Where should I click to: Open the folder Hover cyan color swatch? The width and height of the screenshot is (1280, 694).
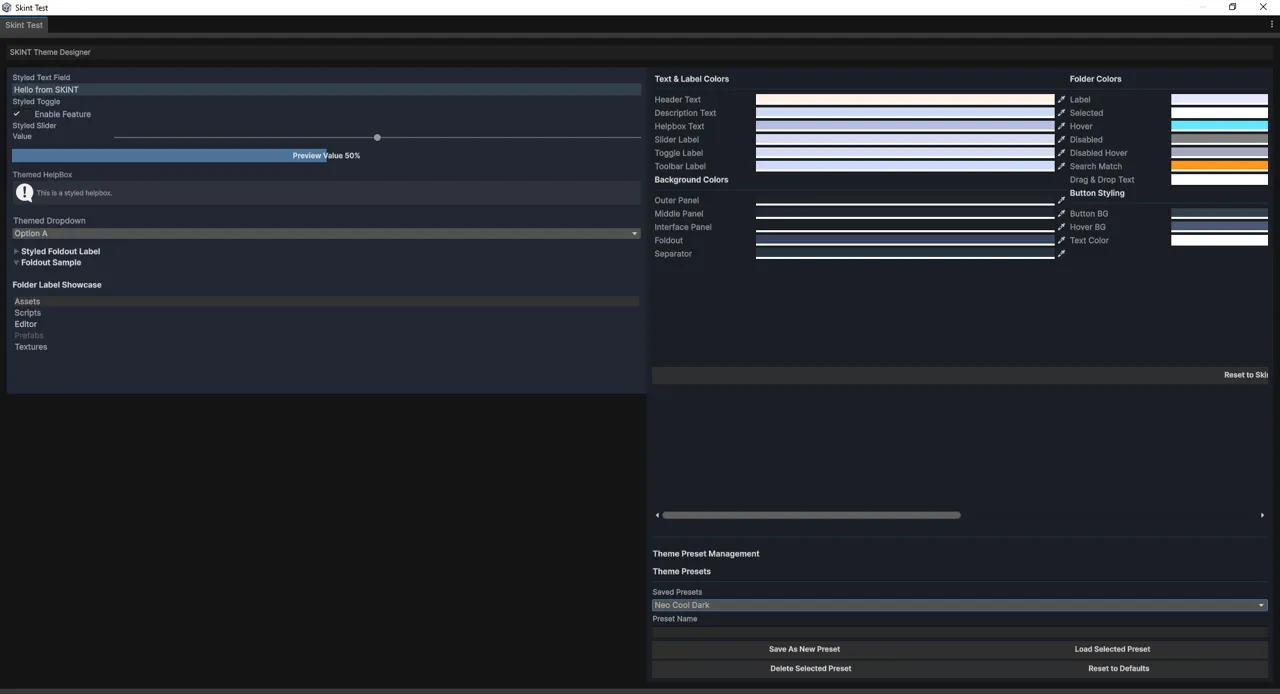tap(1219, 126)
